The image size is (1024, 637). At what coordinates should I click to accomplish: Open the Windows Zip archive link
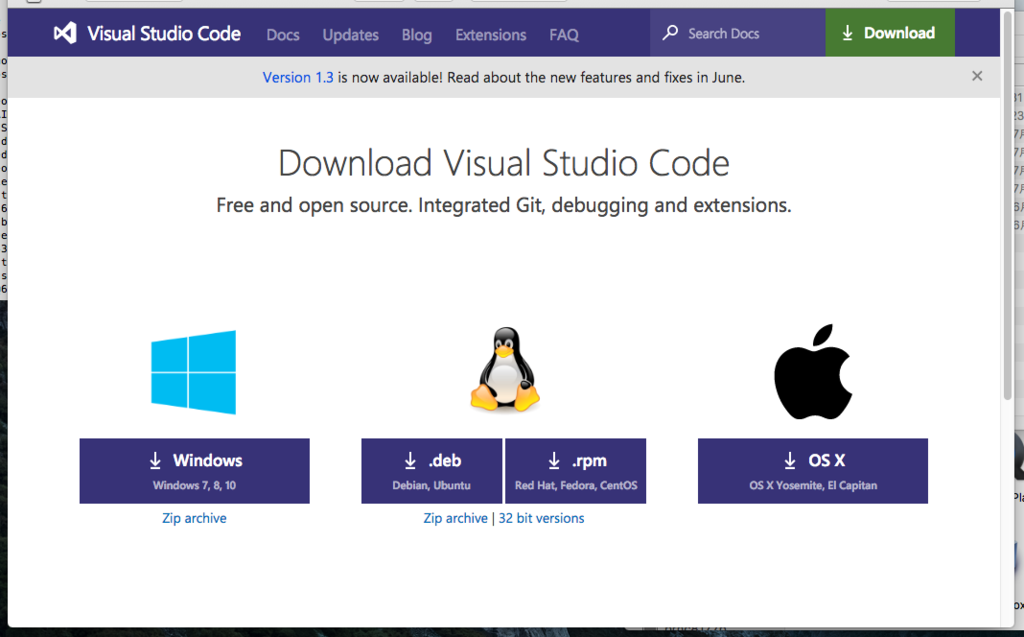click(x=195, y=518)
